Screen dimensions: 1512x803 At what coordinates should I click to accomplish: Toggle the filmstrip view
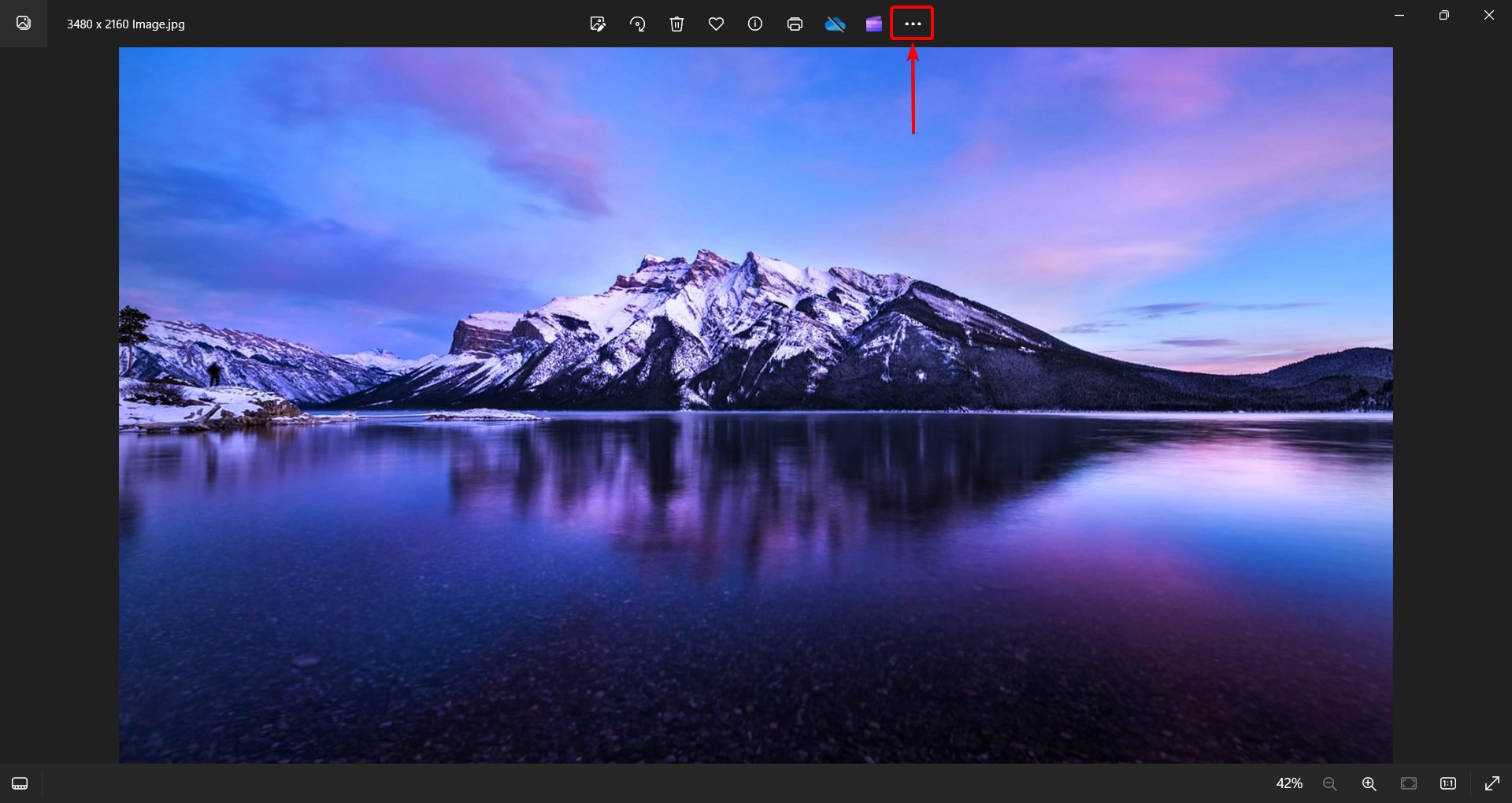click(20, 783)
